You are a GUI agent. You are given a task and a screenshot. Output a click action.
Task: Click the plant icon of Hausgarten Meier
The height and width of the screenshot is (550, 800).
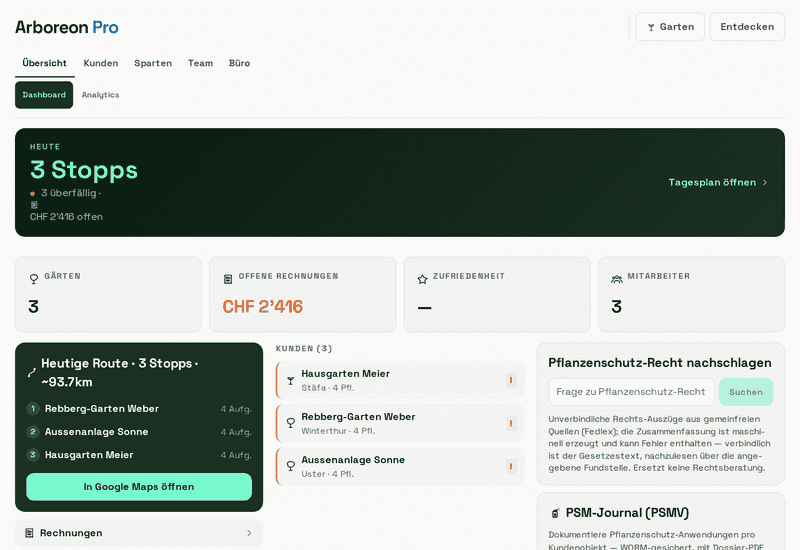[290, 381]
